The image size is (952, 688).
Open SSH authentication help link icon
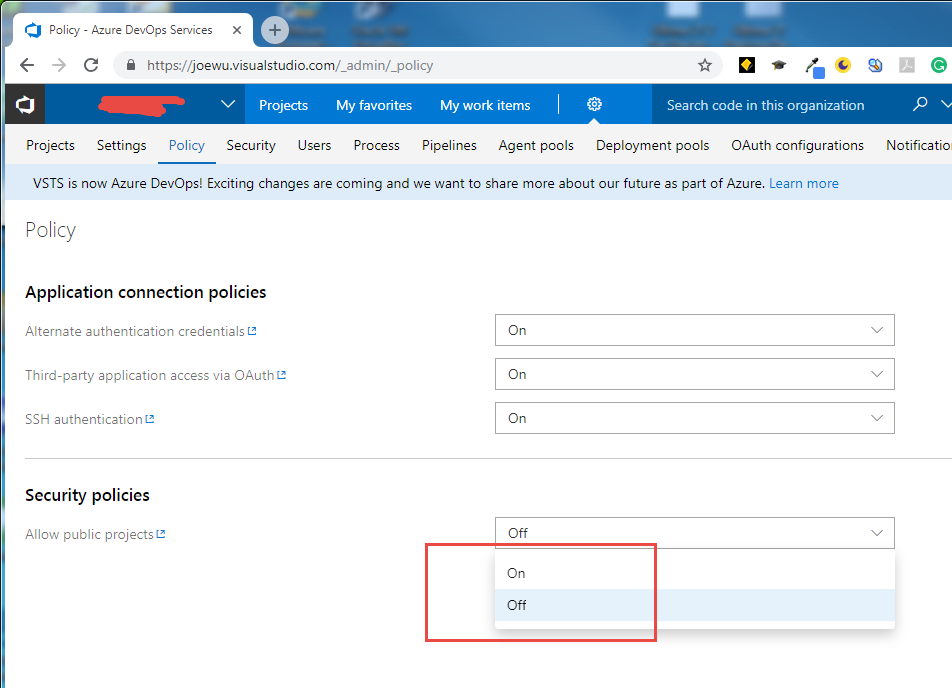[x=150, y=419]
